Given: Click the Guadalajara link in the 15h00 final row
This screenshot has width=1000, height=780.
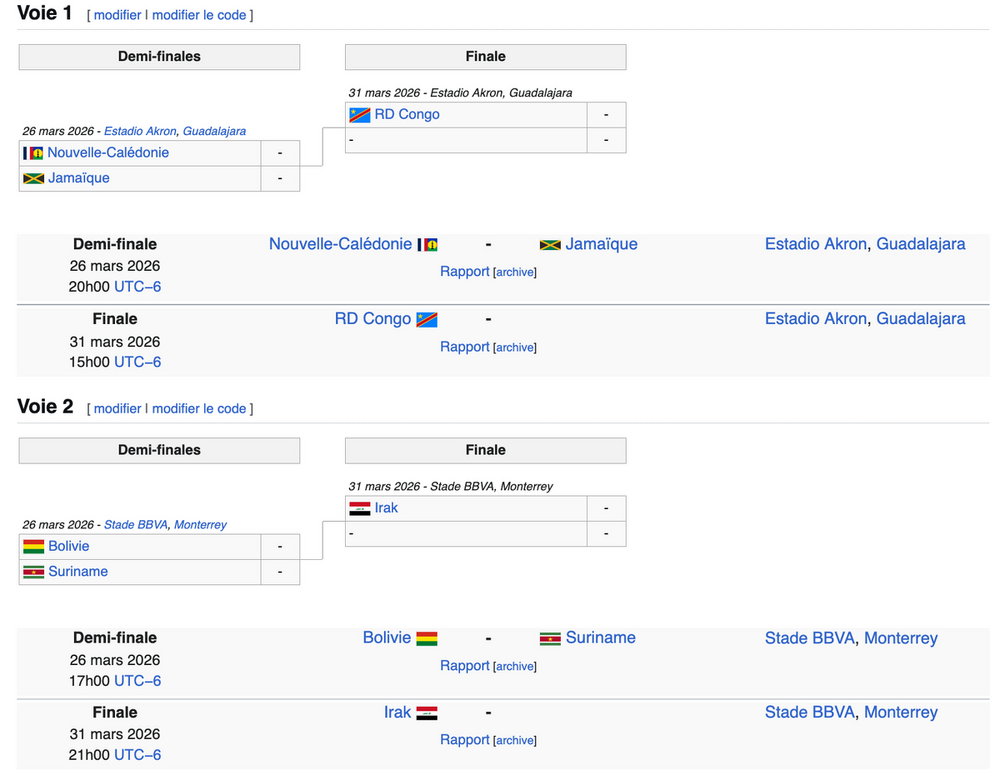Looking at the screenshot, I should pyautogui.click(x=921, y=319).
